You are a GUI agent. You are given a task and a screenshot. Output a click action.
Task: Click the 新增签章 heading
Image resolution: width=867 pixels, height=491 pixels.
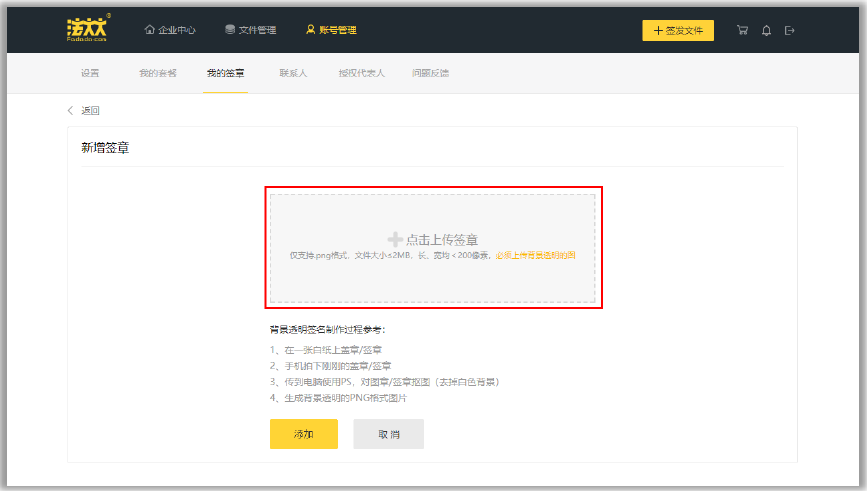105,148
